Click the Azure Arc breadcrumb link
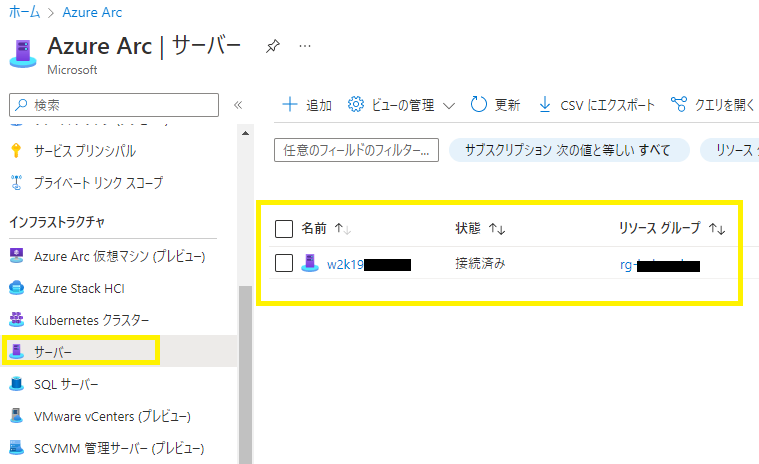759x464 pixels. (92, 12)
